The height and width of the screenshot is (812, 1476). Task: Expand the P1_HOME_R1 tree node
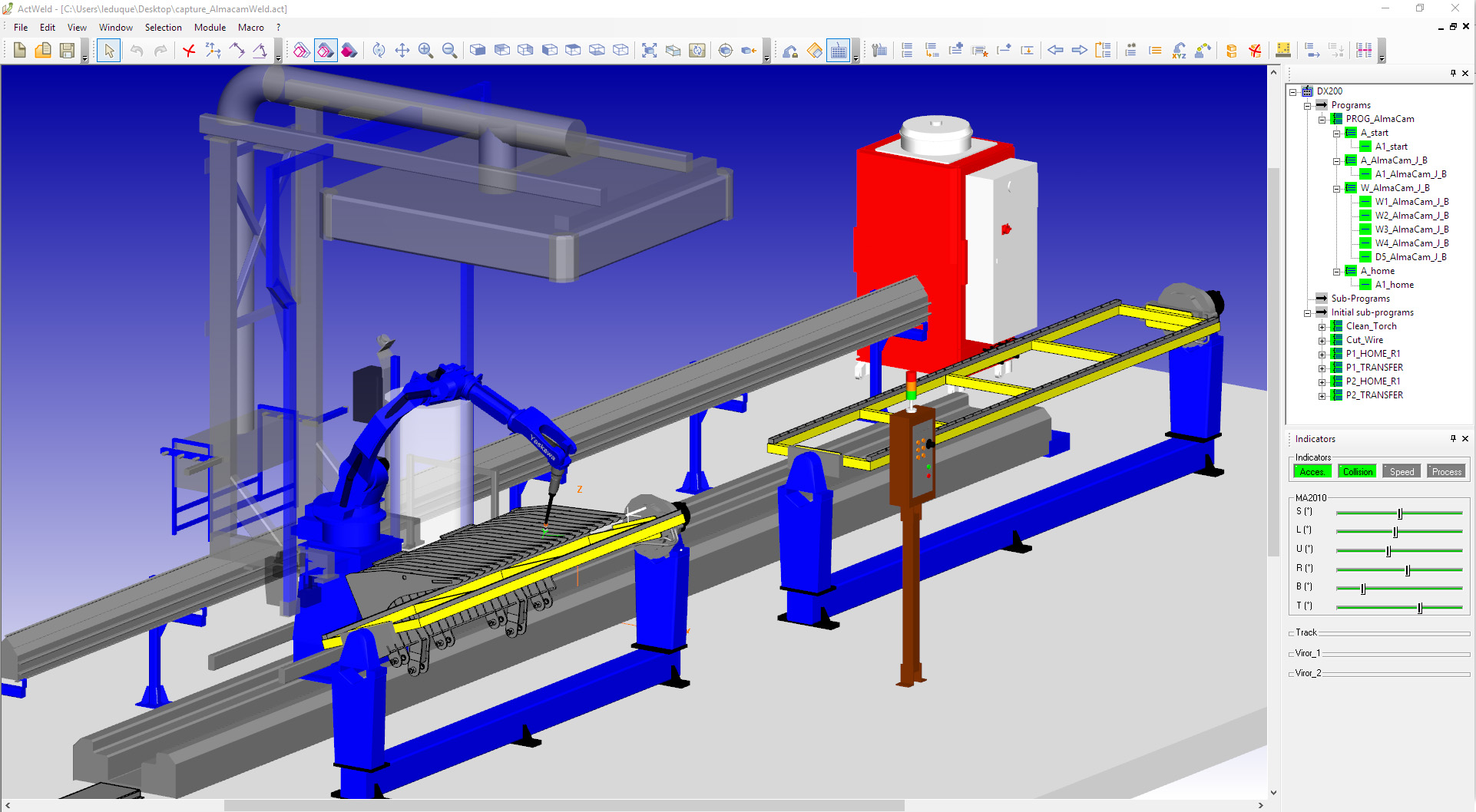[x=1322, y=355]
